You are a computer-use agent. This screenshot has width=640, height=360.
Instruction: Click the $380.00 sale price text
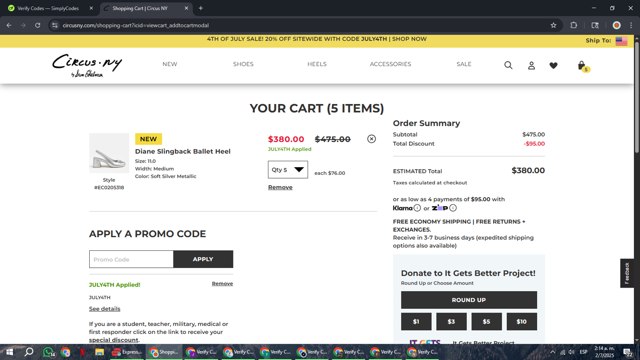coord(286,139)
